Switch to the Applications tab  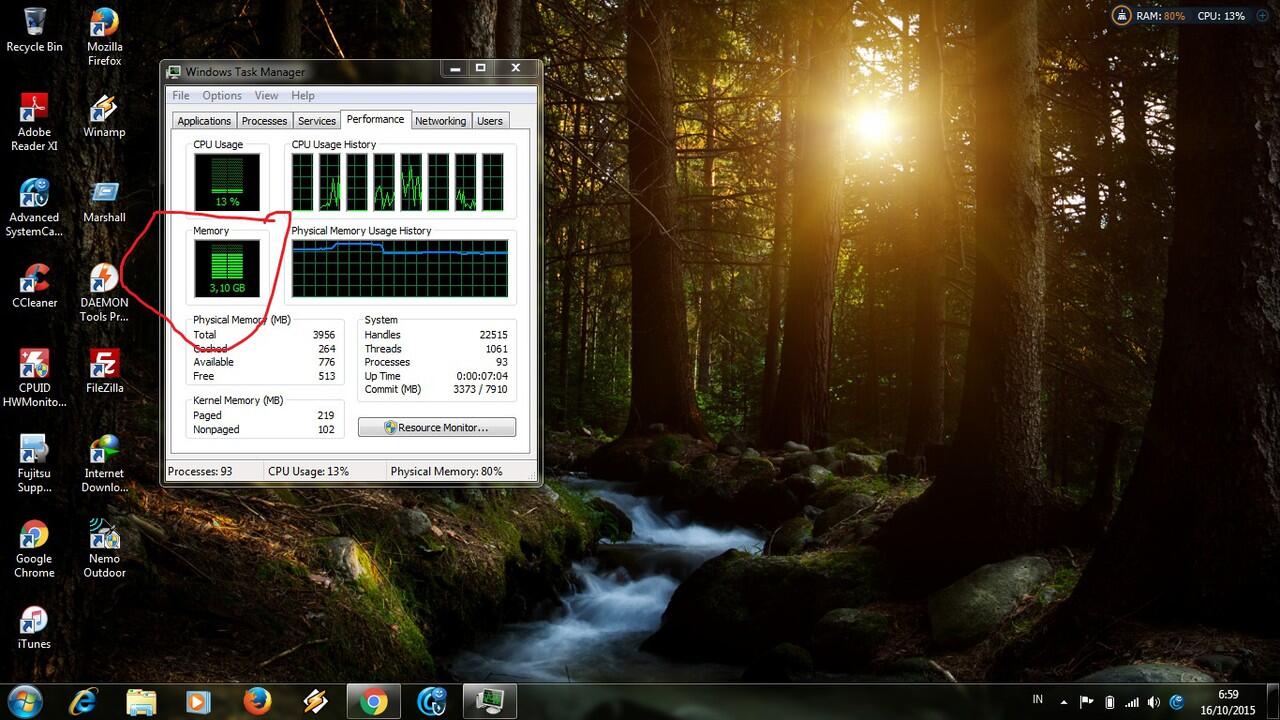(204, 121)
